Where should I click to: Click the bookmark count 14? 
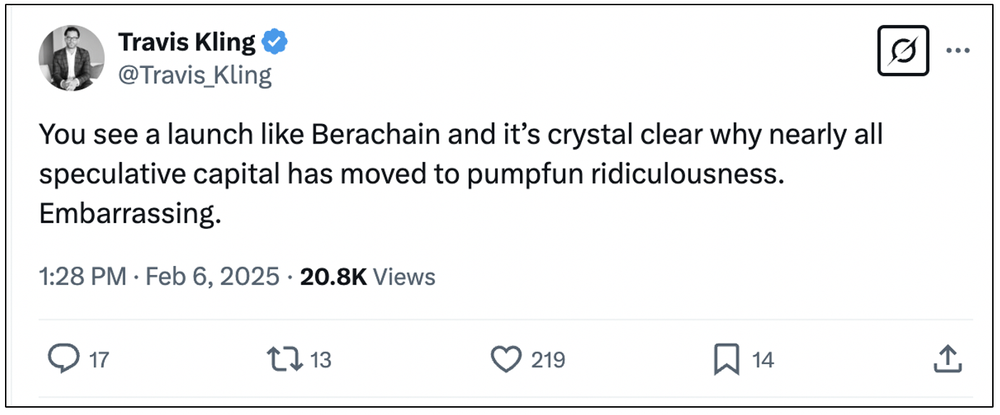[x=762, y=360]
